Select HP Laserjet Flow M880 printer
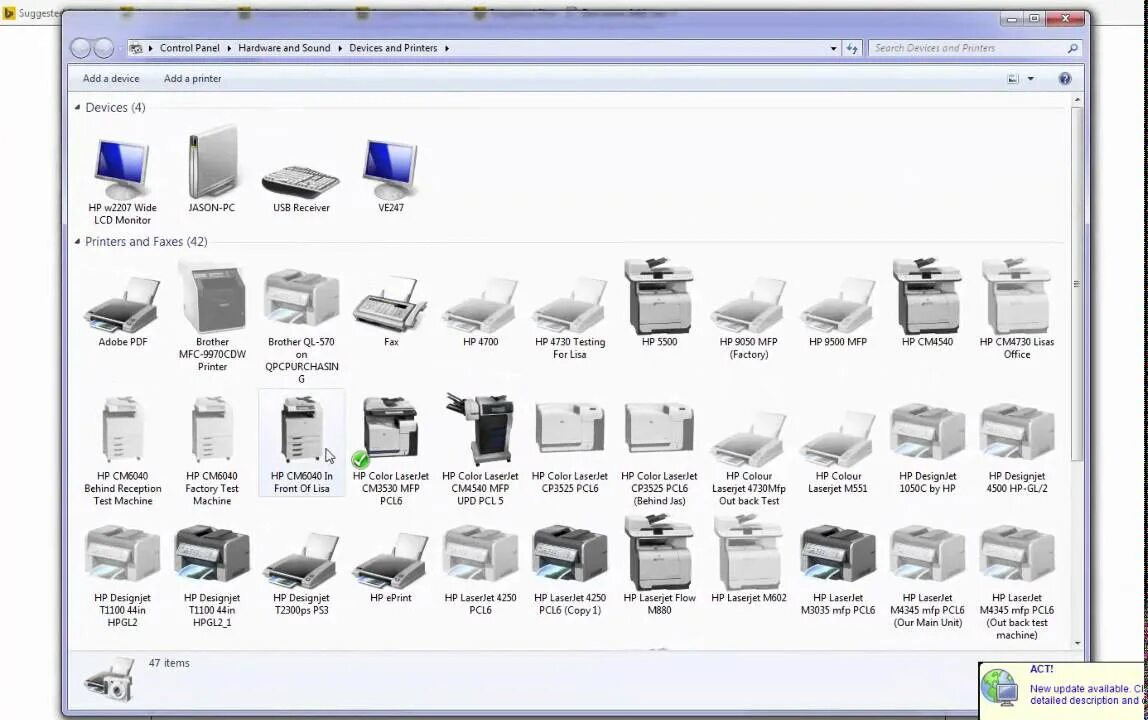 659,565
